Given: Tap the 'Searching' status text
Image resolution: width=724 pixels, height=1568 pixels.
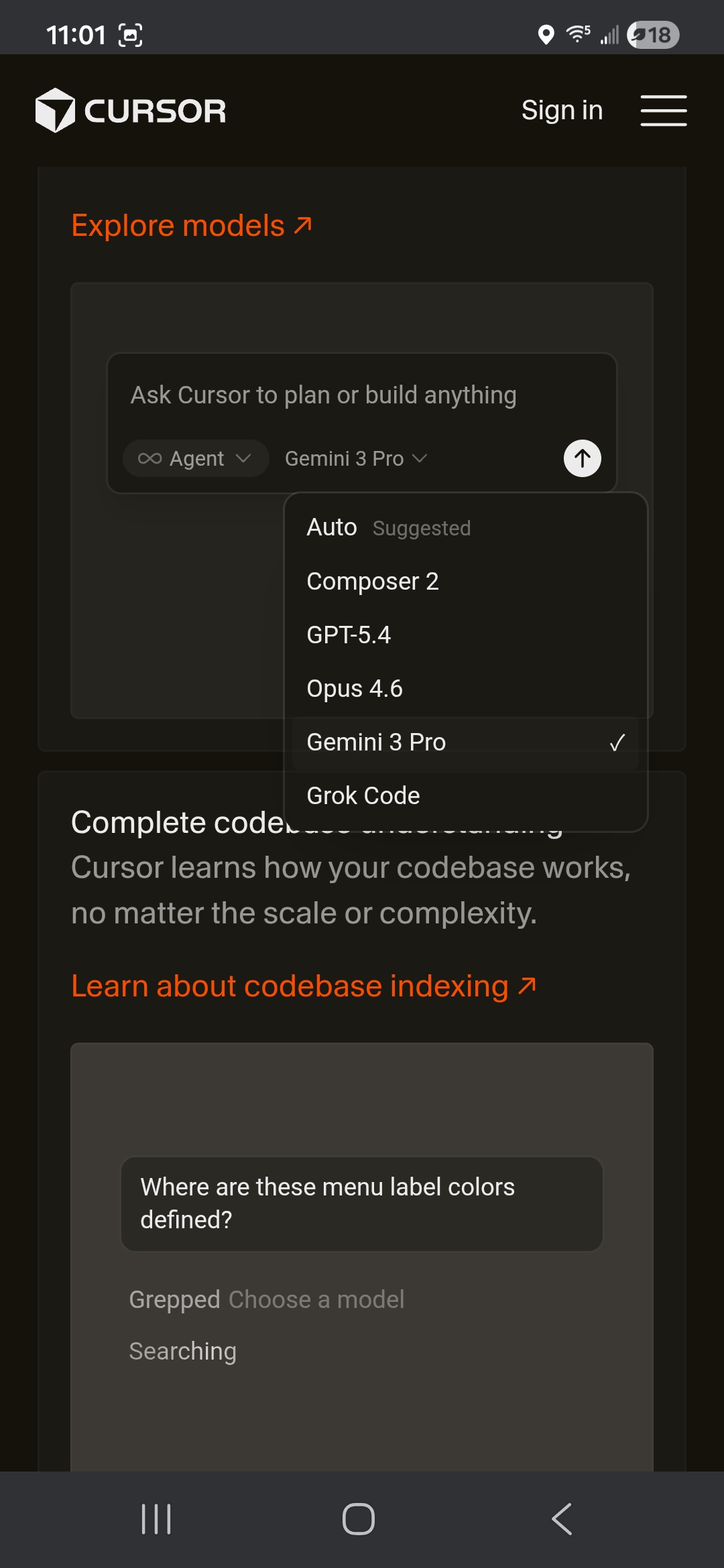Looking at the screenshot, I should click(182, 1351).
